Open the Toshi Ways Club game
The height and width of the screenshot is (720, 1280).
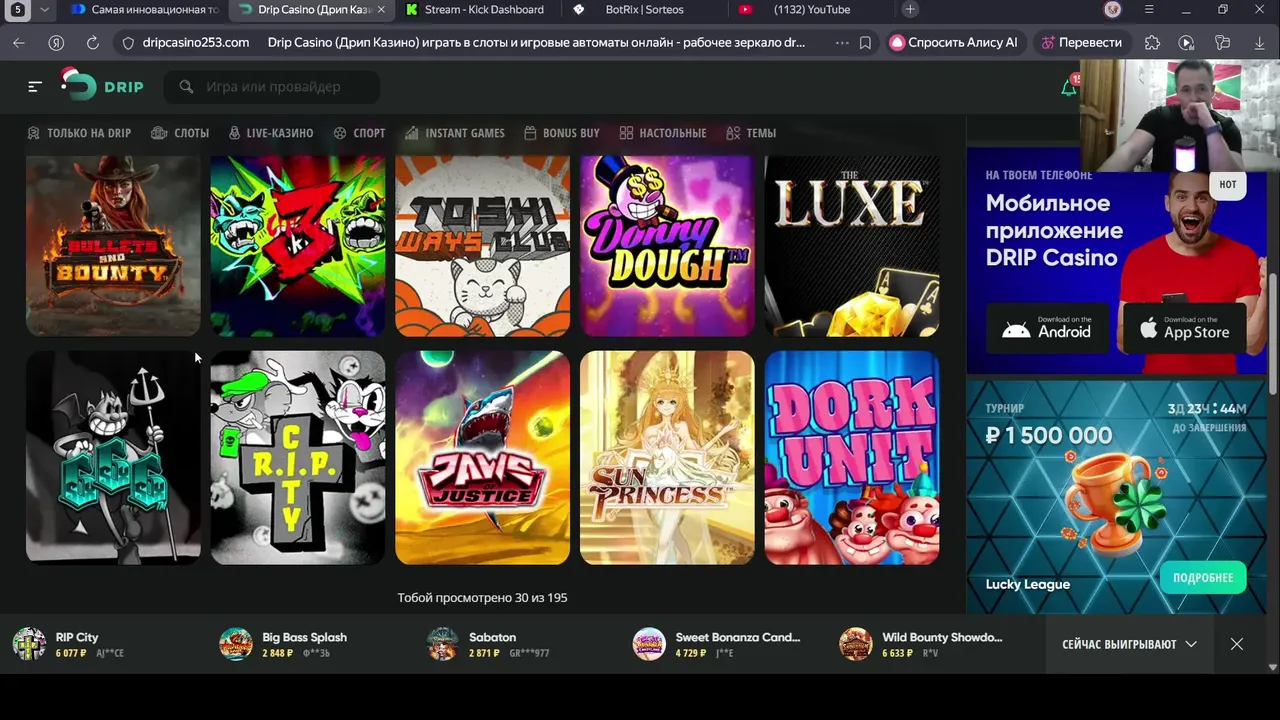482,246
